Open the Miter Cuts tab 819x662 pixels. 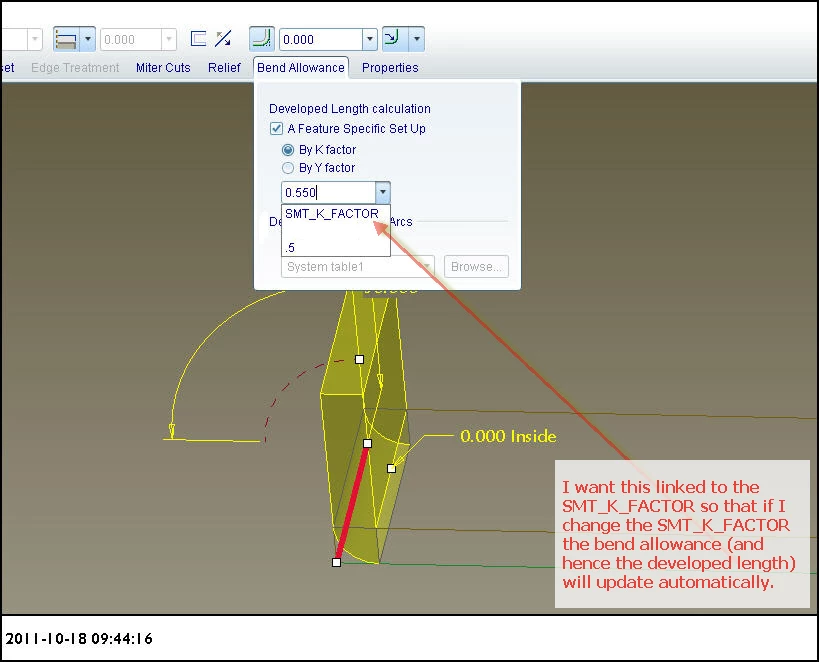(x=163, y=67)
